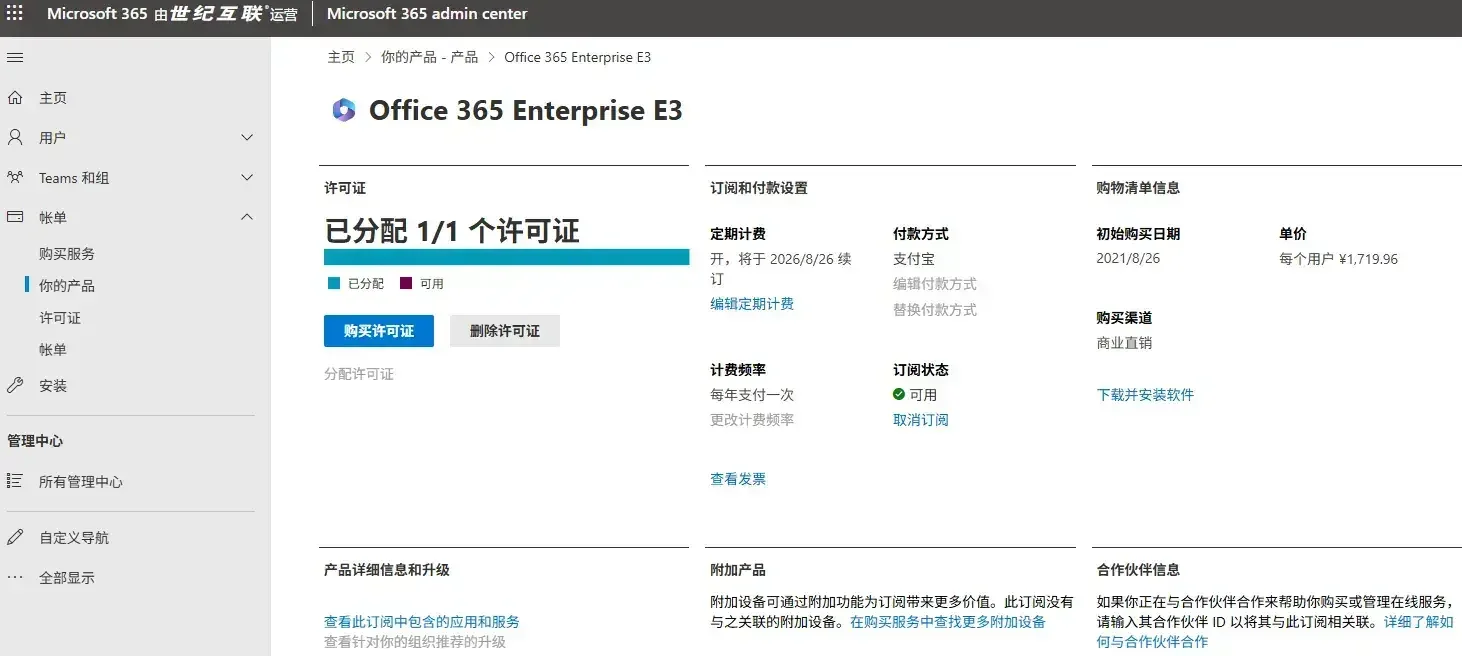
Task: Open the app launcher waffle icon
Action: pos(15,14)
